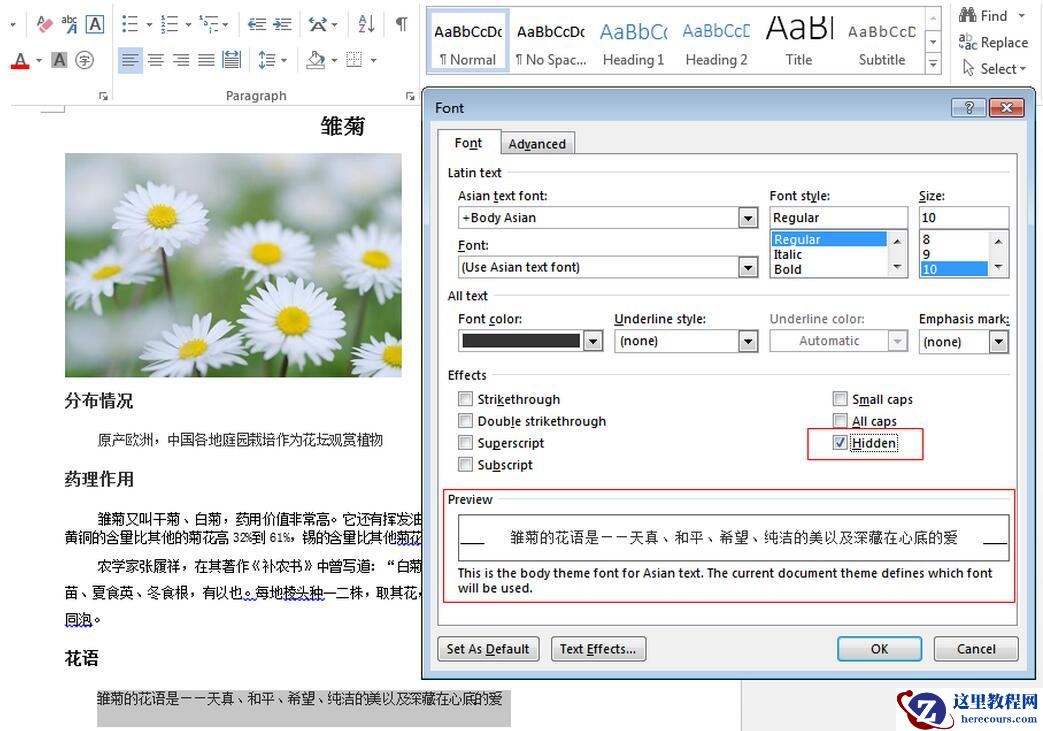Click the multilevel list icon
The width and height of the screenshot is (1043, 731).
209,25
